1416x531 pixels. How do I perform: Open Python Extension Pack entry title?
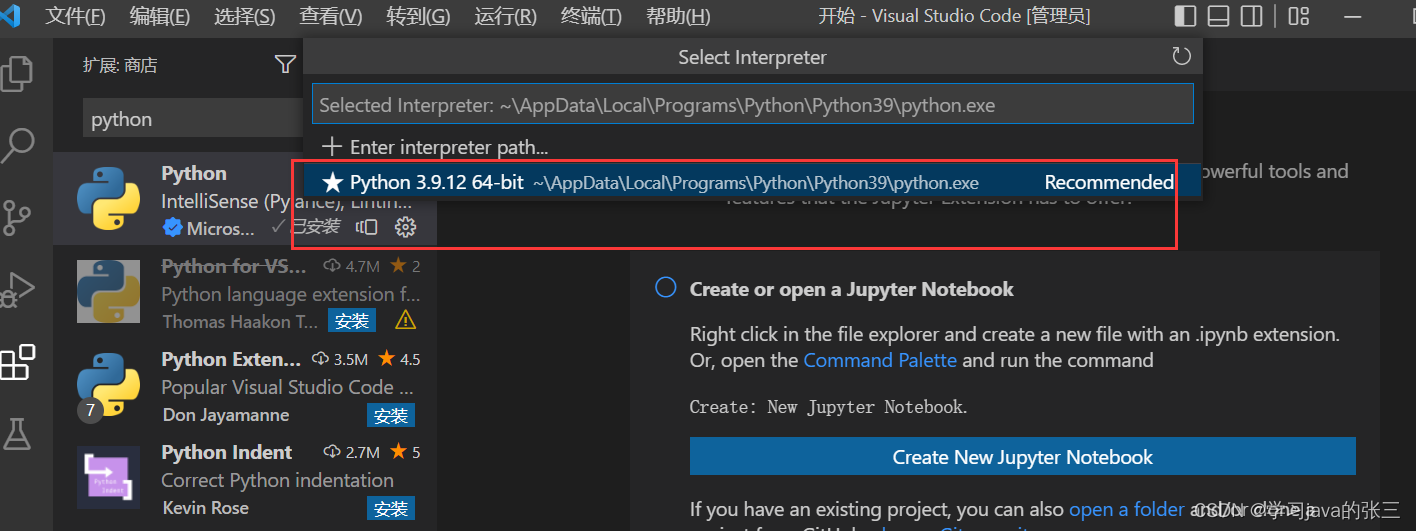(x=231, y=359)
